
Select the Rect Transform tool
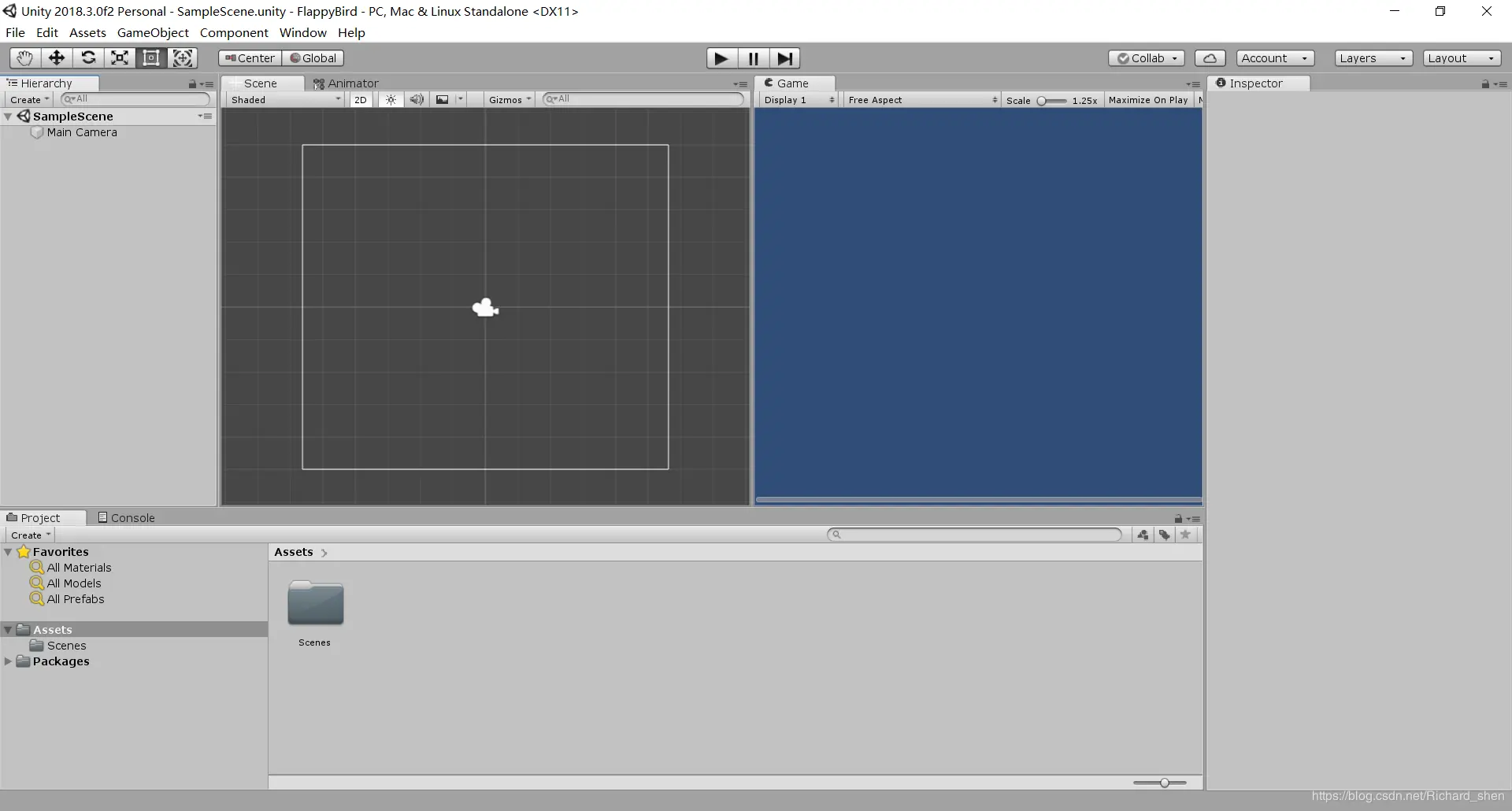tap(151, 57)
